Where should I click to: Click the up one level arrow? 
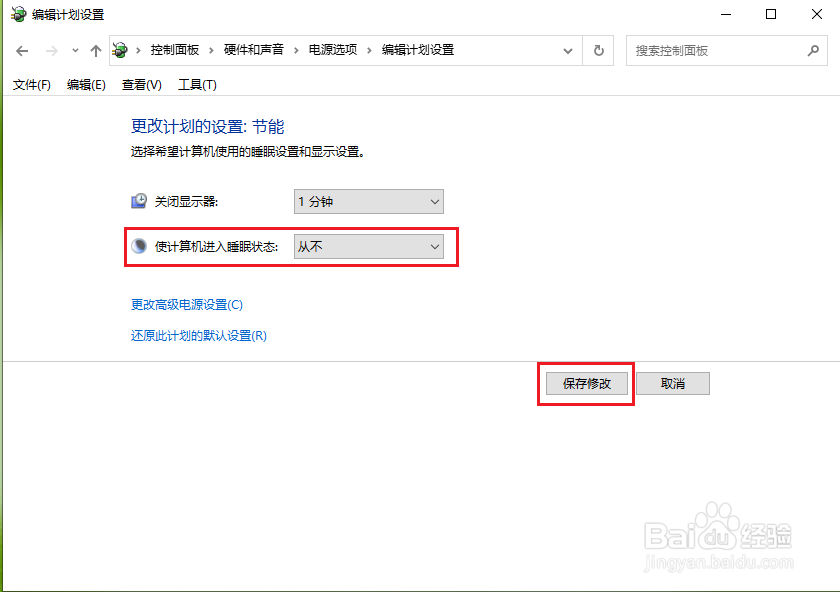pyautogui.click(x=95, y=50)
